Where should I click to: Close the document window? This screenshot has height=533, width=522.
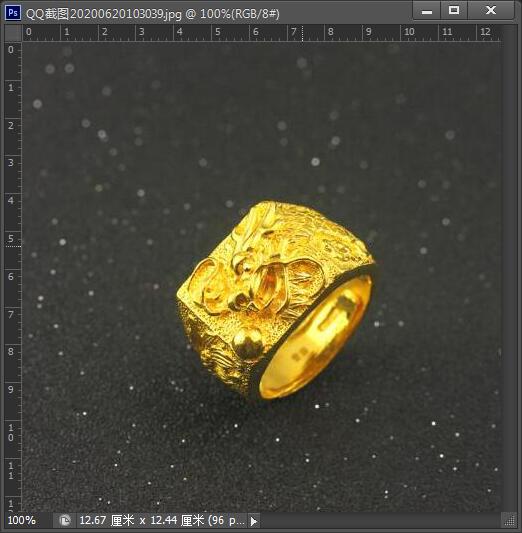(491, 11)
